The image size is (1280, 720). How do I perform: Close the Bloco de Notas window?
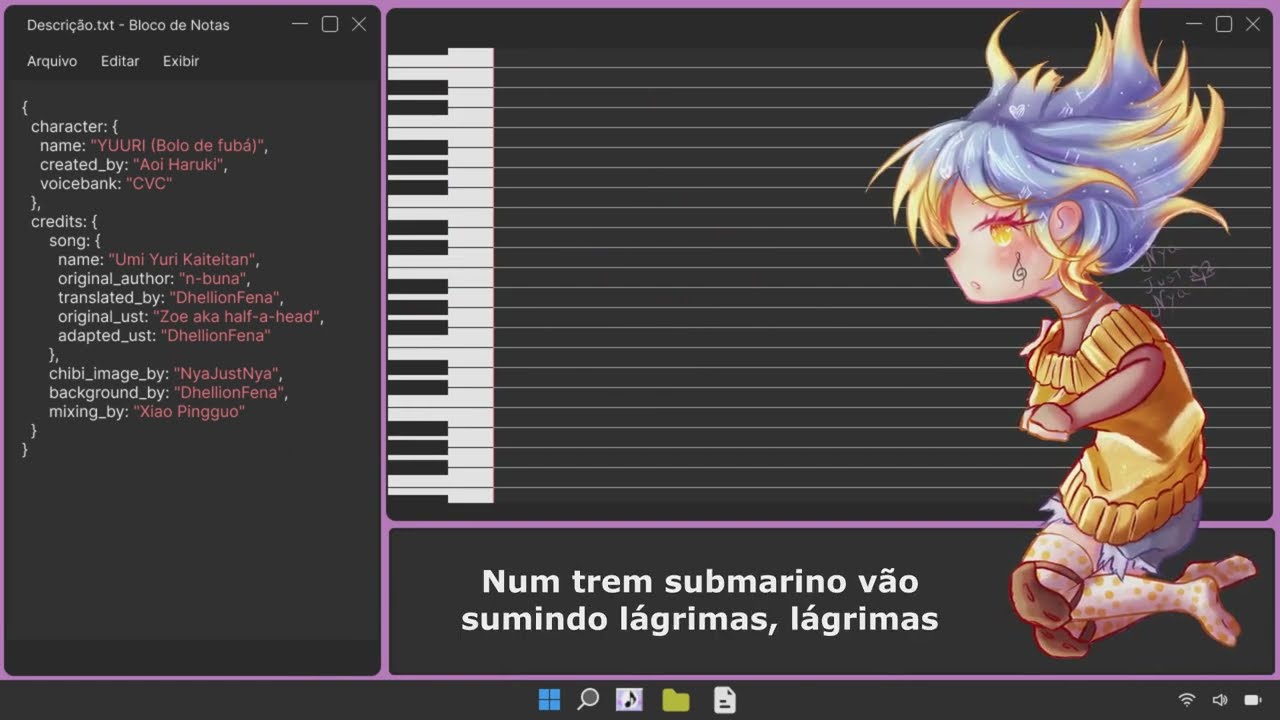359,24
